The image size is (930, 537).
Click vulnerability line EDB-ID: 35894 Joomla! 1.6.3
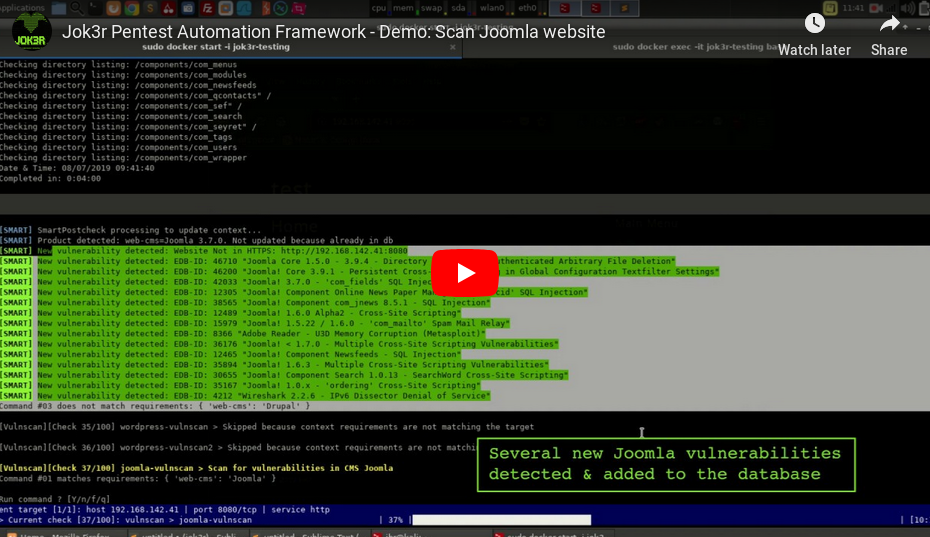pos(275,365)
